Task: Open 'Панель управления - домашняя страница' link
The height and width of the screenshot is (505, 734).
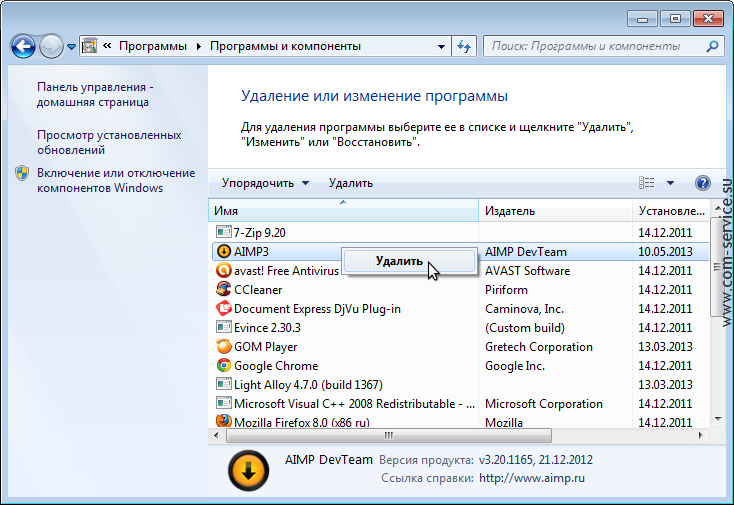Action: click(95, 95)
